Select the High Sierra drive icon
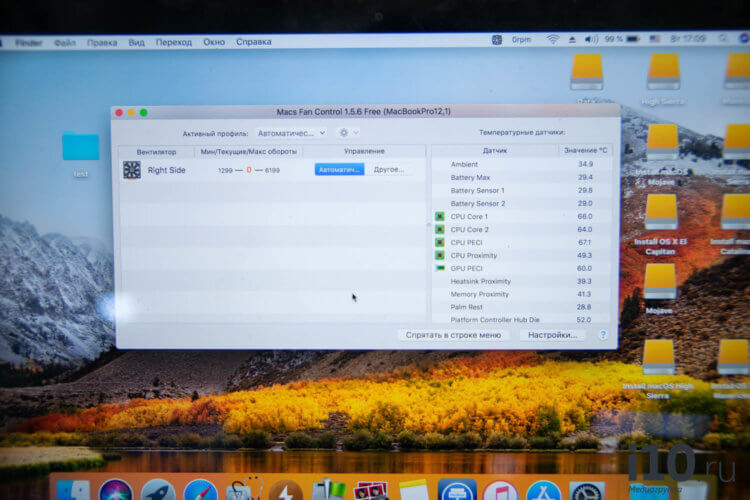 [663, 72]
